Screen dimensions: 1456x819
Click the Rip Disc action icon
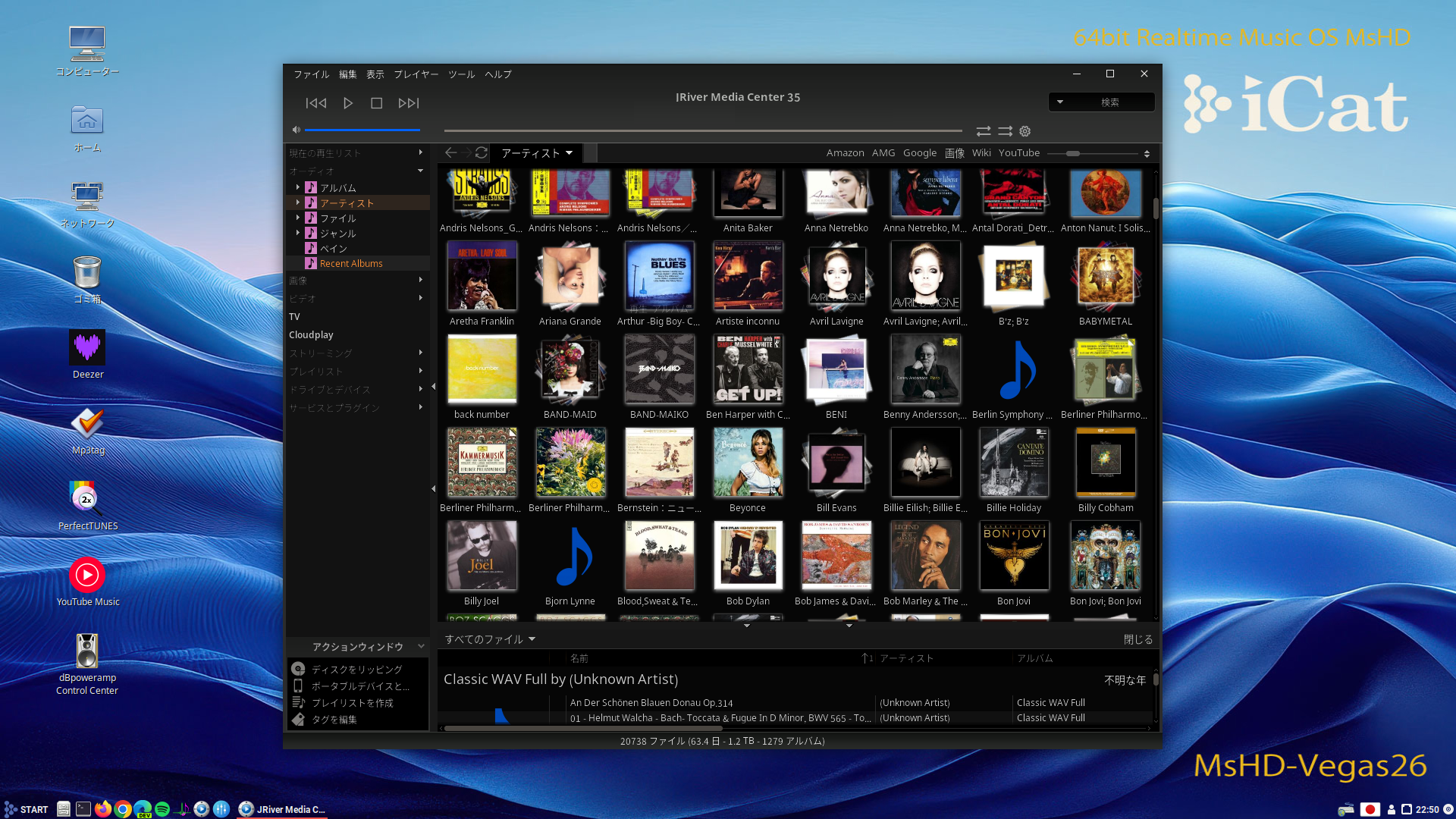click(299, 669)
